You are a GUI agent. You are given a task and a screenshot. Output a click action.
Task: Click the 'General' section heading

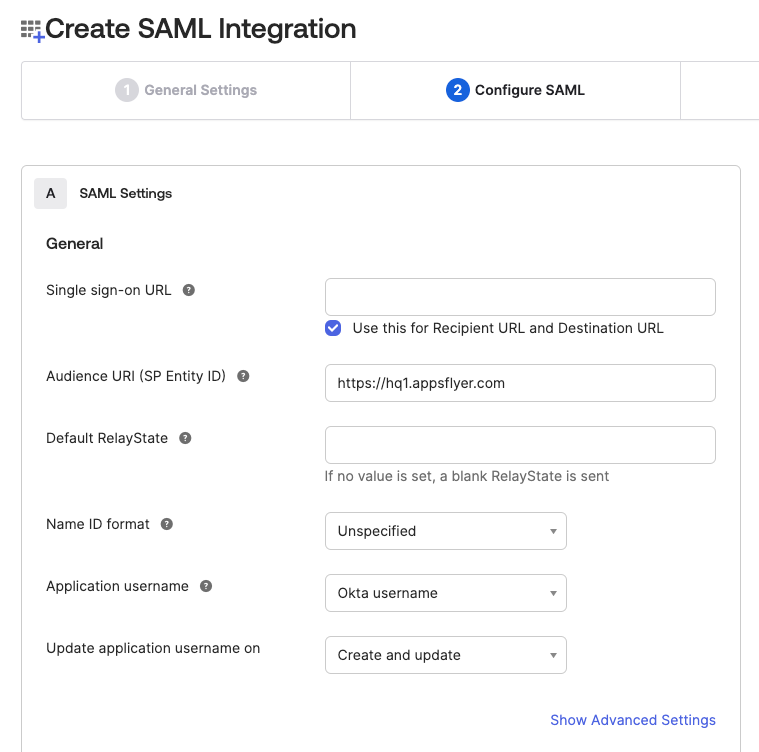75,243
